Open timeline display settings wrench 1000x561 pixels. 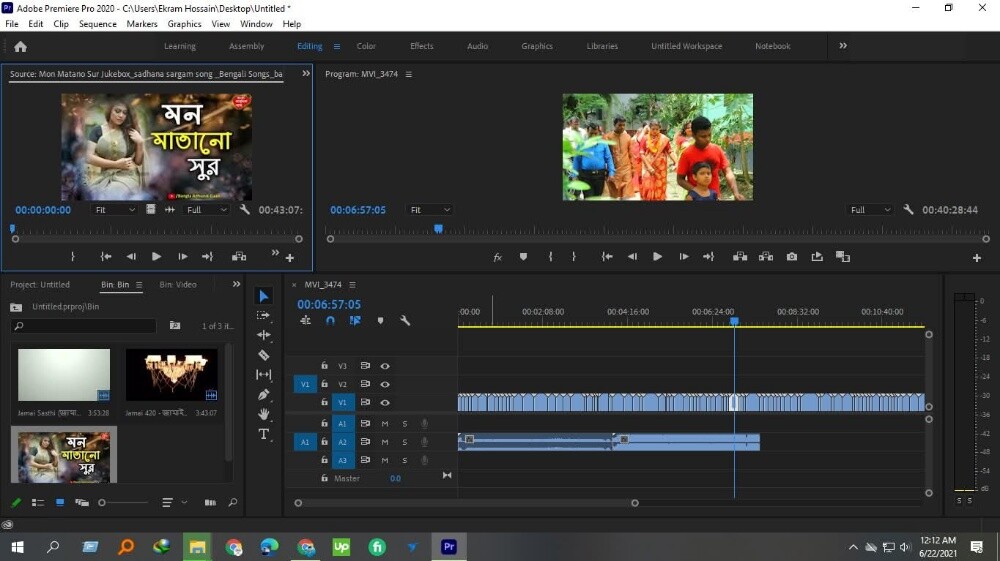(x=405, y=321)
